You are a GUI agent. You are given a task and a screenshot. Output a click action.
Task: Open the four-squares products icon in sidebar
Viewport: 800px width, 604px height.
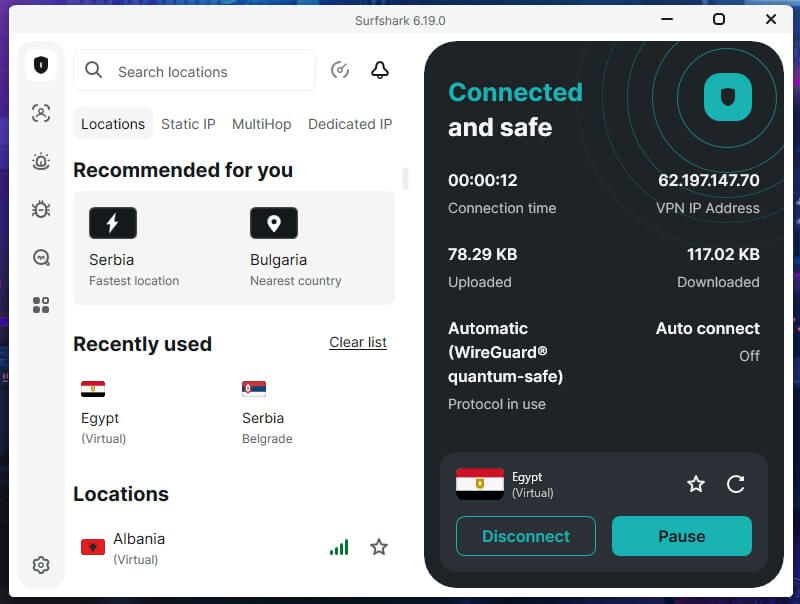(41, 305)
